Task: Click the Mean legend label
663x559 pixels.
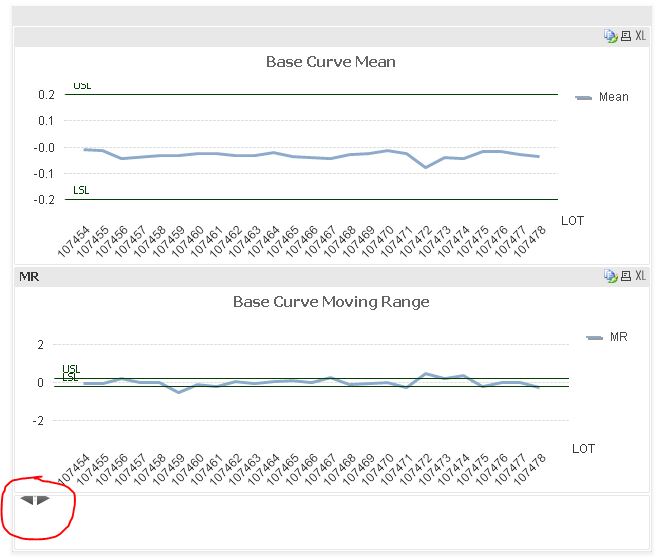Action: tap(614, 97)
